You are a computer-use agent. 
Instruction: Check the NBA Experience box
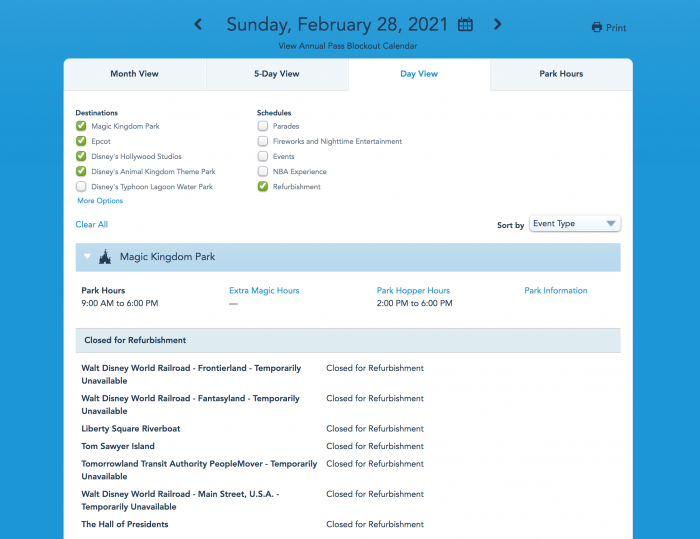pos(263,171)
